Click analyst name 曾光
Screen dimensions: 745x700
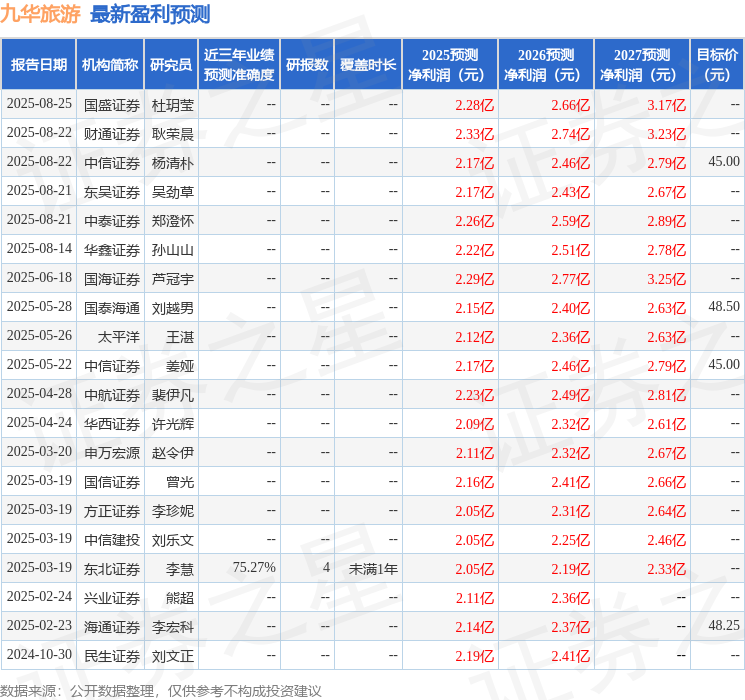pyautogui.click(x=180, y=482)
